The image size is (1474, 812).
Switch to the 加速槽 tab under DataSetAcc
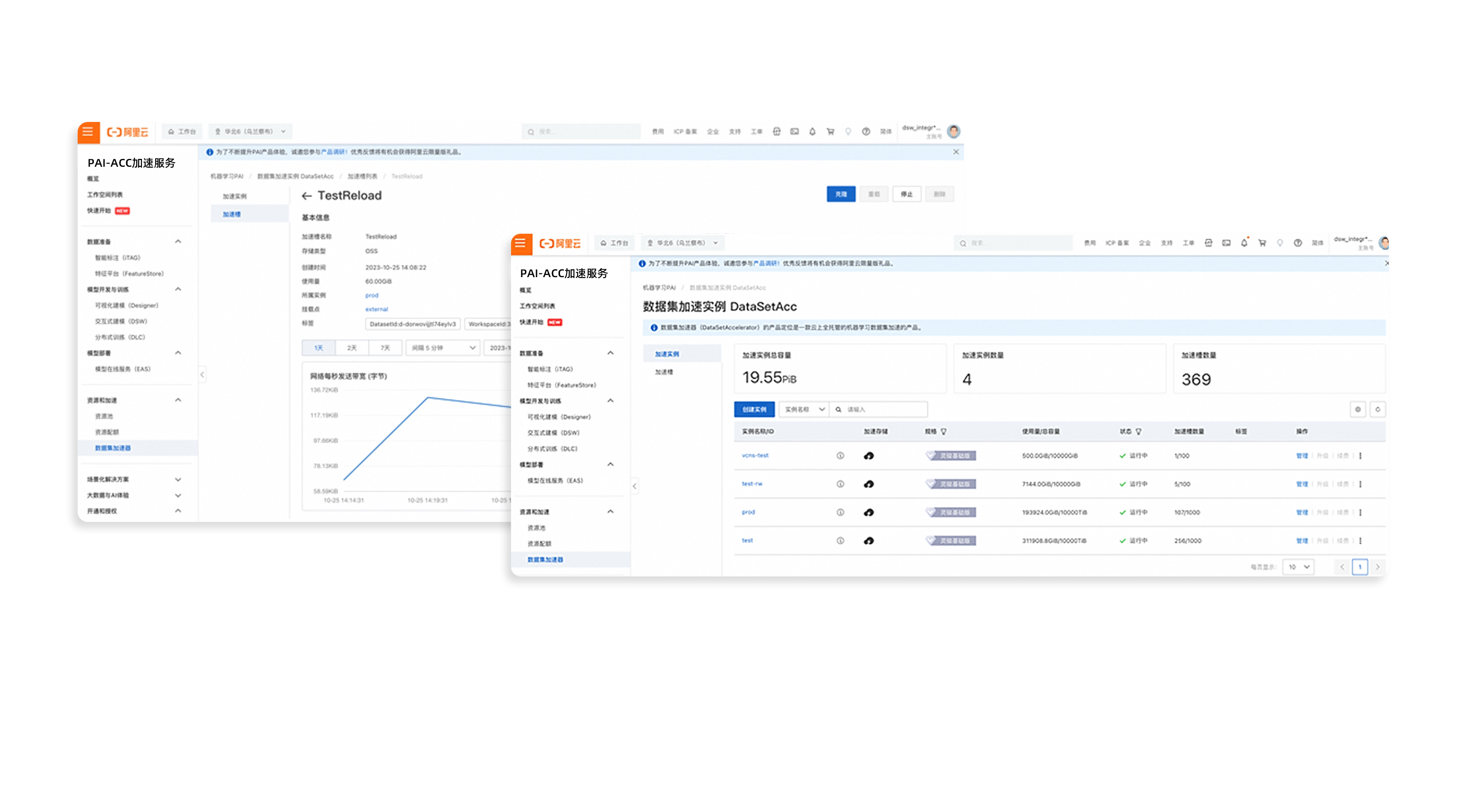tap(664, 372)
